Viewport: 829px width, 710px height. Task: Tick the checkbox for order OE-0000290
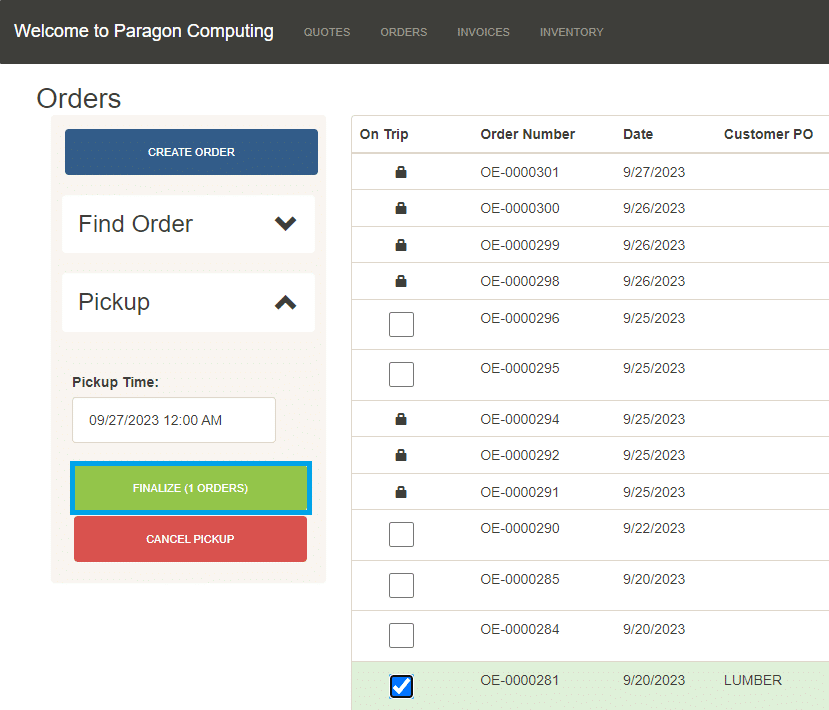click(401, 535)
